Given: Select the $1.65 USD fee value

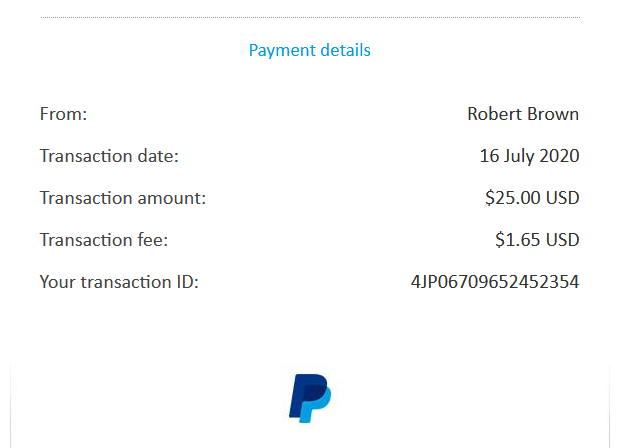Looking at the screenshot, I should click(537, 240).
